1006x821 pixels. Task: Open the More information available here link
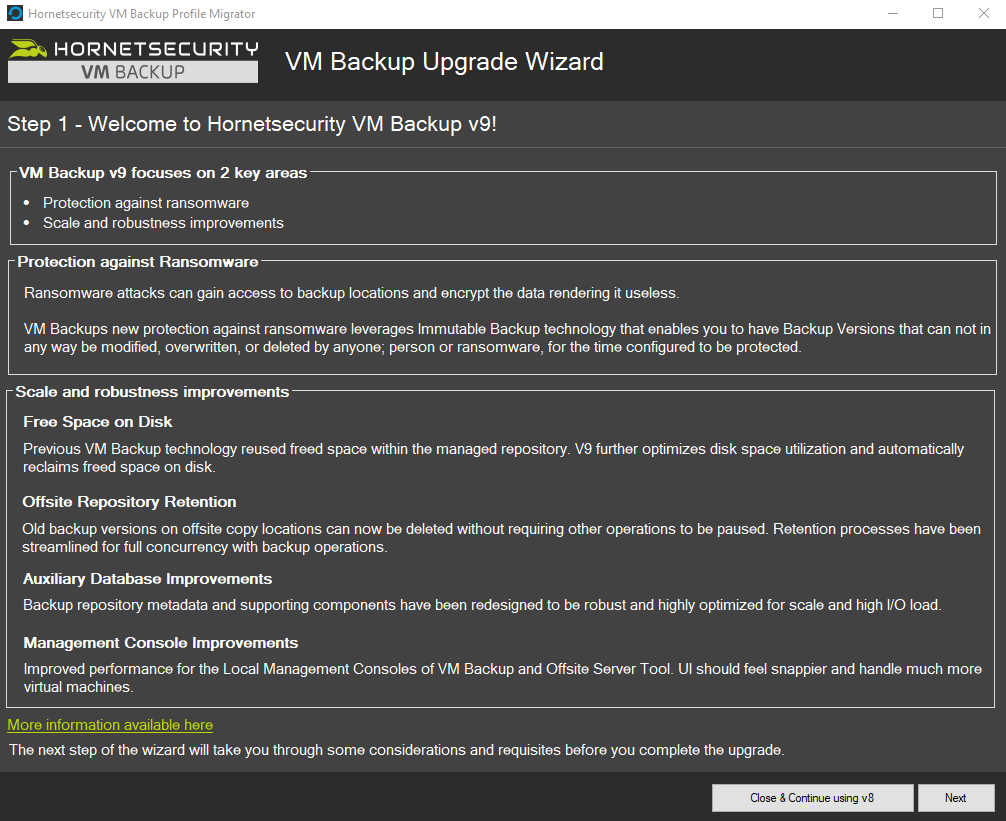coord(110,725)
